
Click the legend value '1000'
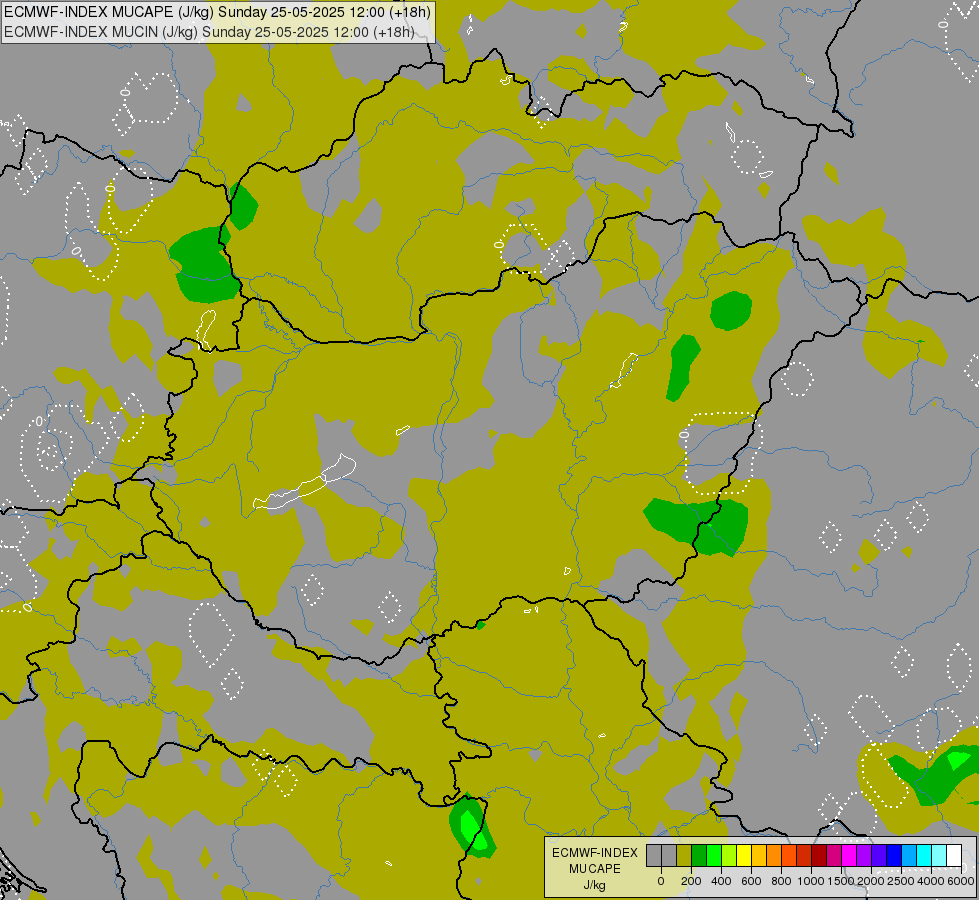(811, 881)
